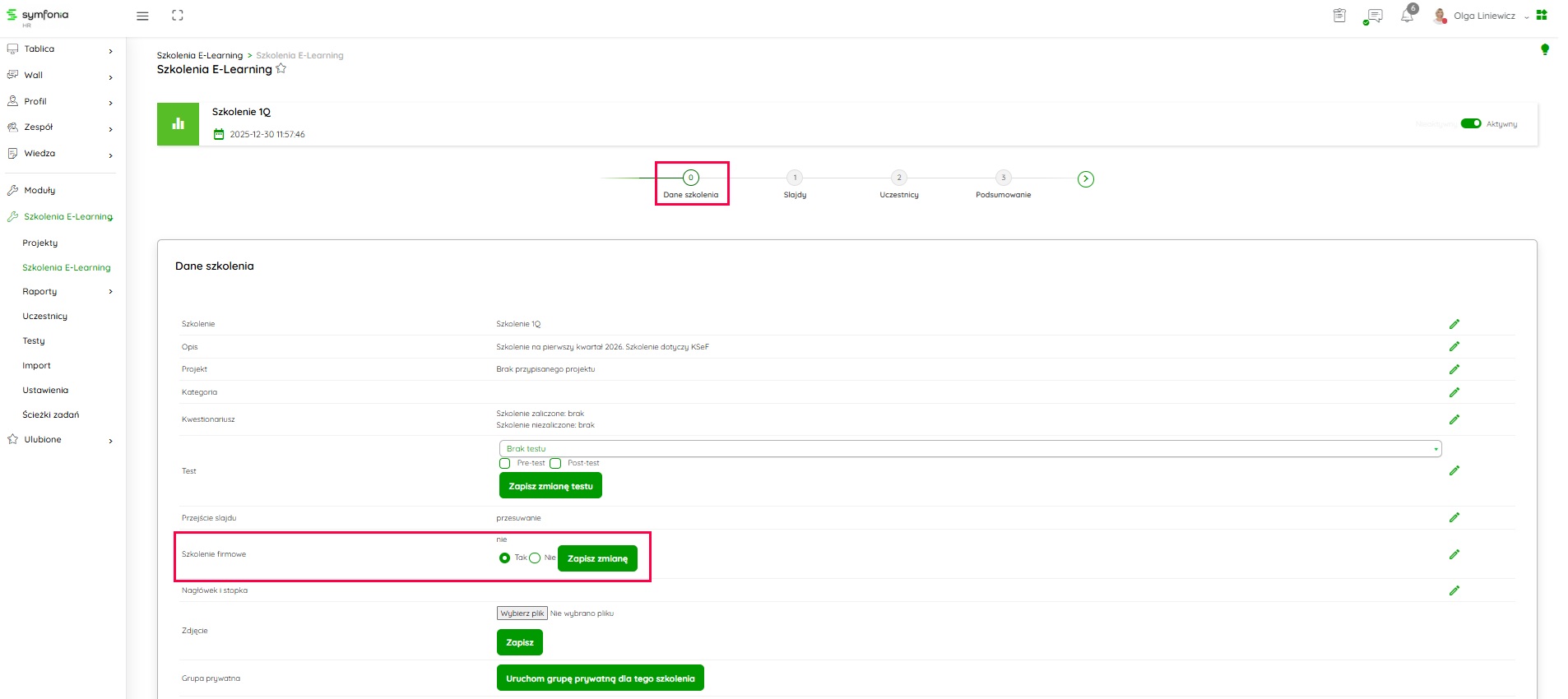
Task: Add Szkolenia E-Learning page to favorites star
Action: coord(281,69)
